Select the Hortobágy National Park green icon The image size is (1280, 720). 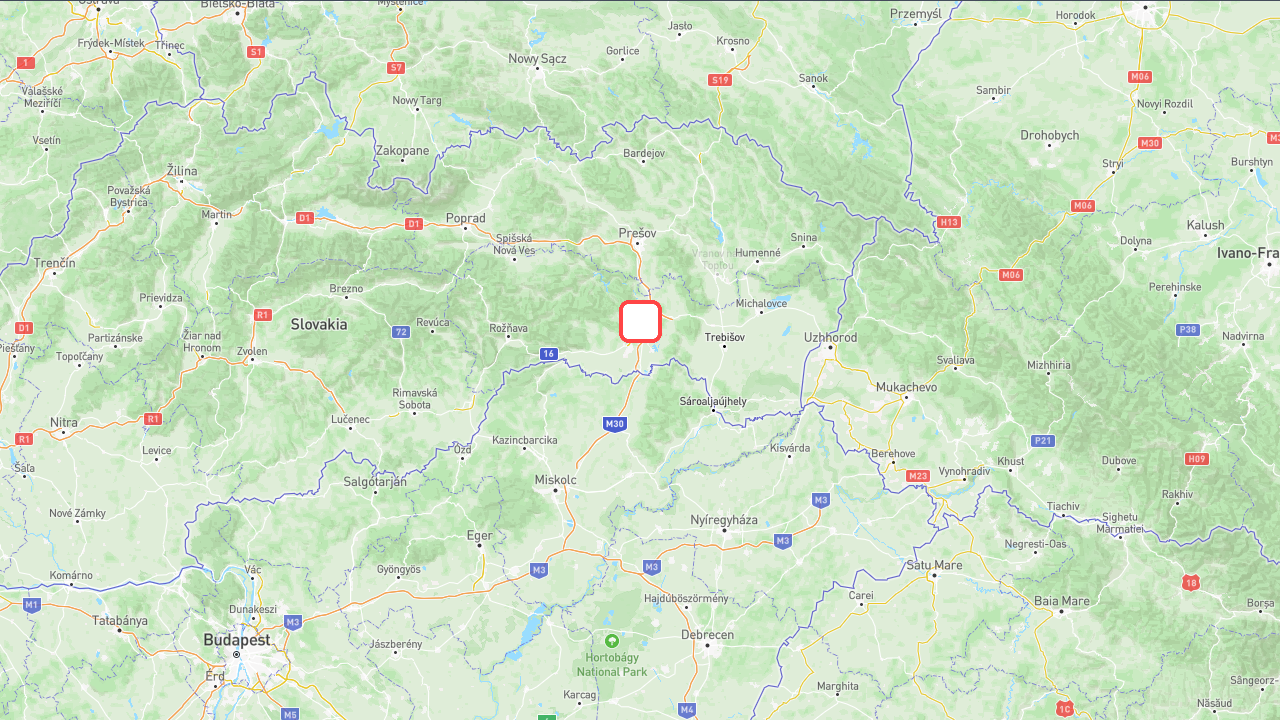[x=612, y=640]
